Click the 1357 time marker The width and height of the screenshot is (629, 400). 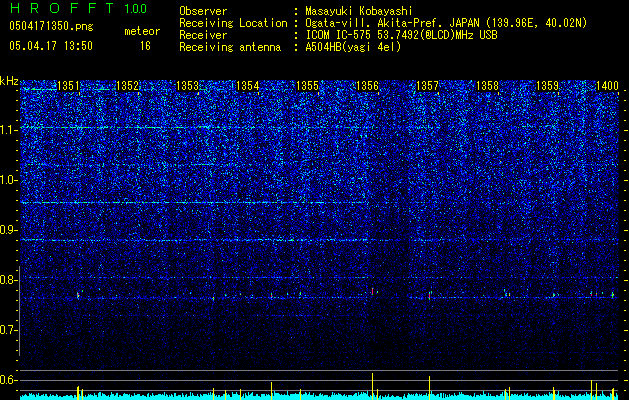click(x=428, y=86)
